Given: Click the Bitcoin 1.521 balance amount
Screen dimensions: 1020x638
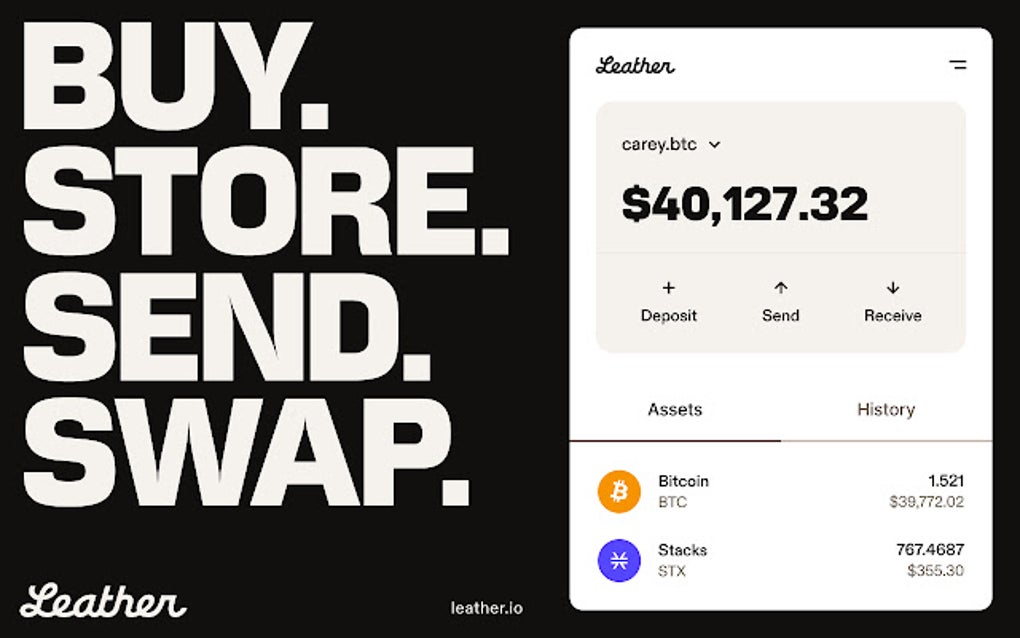Looking at the screenshot, I should point(945,481).
